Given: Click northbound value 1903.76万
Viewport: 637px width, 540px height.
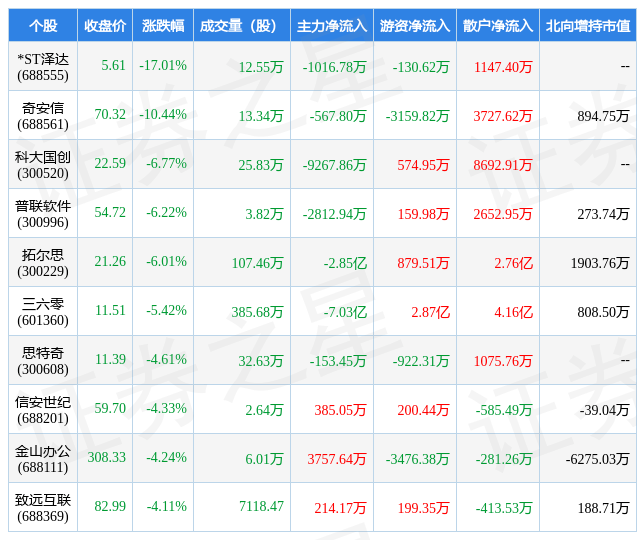Looking at the screenshot, I should coord(600,263).
